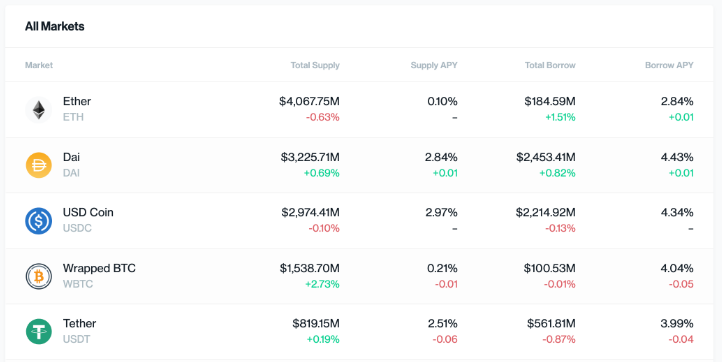Select Tether total borrow $561.81M value

[x=551, y=324]
